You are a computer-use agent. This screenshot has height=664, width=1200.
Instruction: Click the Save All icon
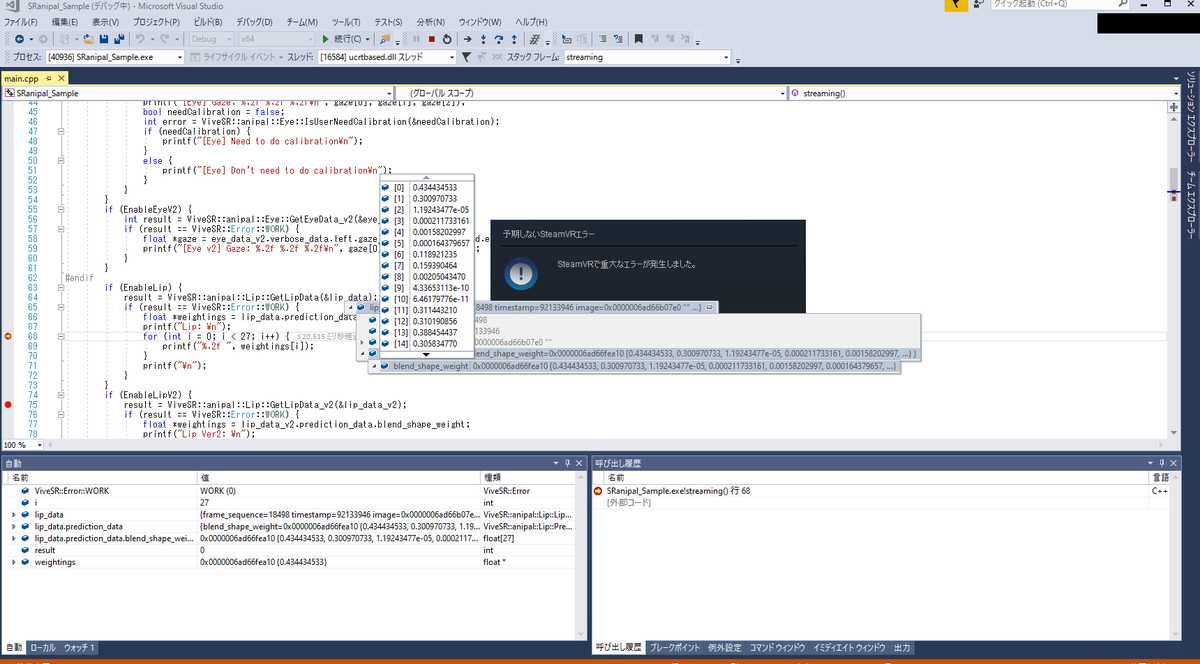119,39
